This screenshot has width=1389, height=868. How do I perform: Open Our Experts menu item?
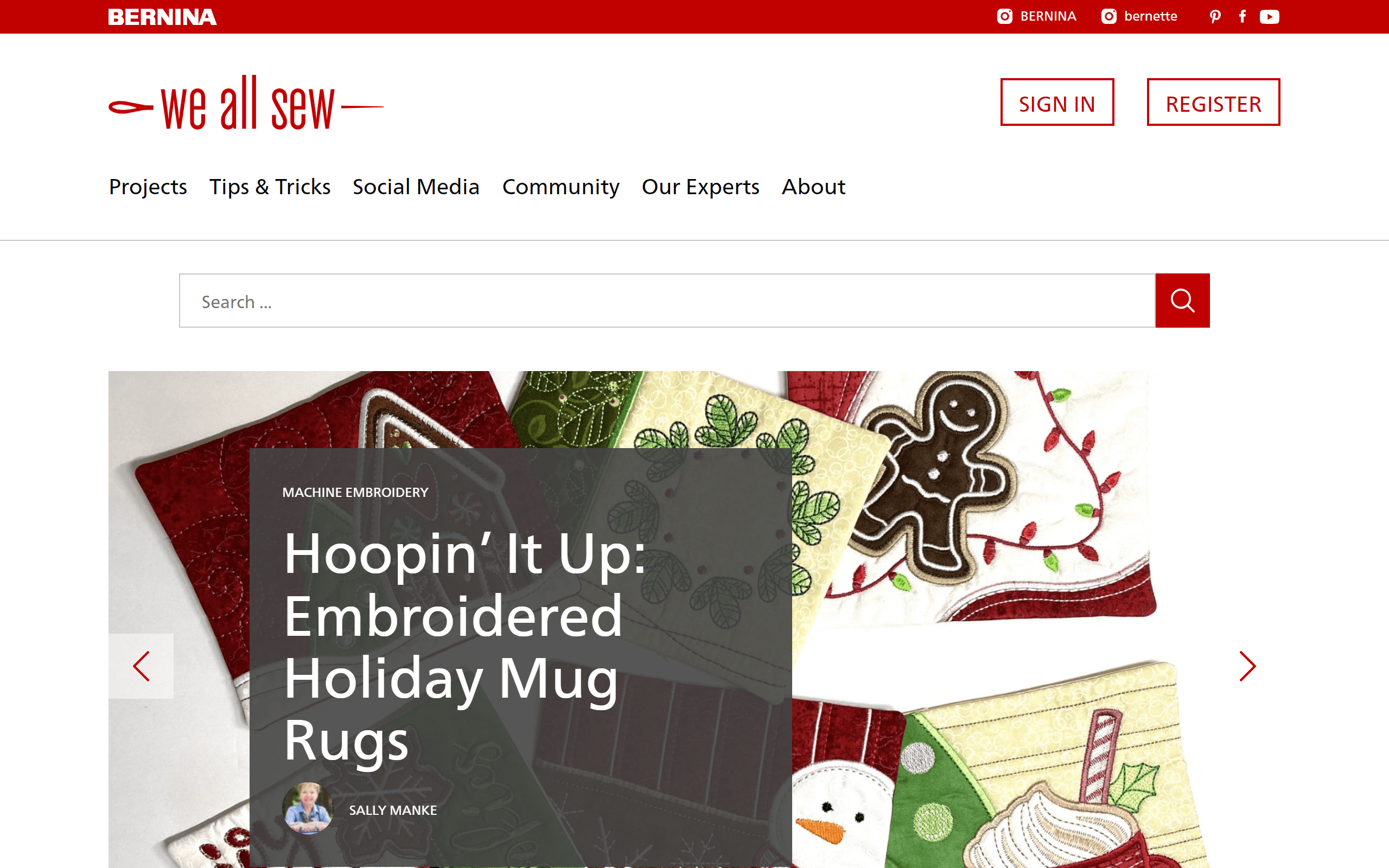click(700, 187)
